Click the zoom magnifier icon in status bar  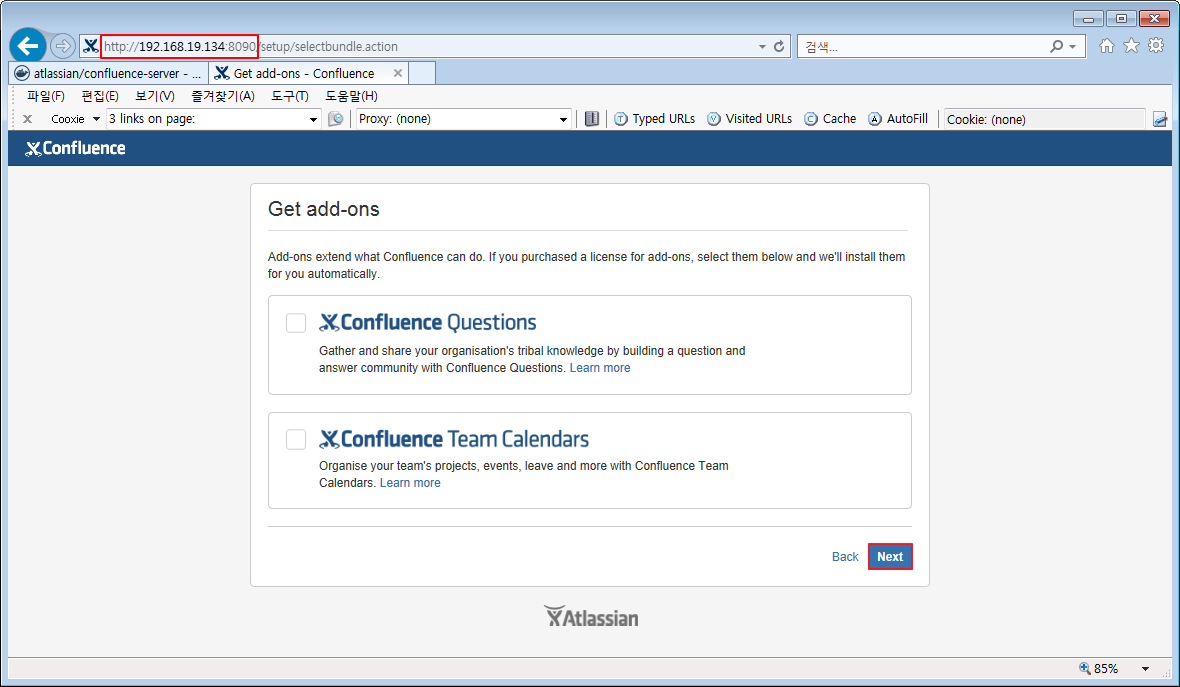(1084, 668)
